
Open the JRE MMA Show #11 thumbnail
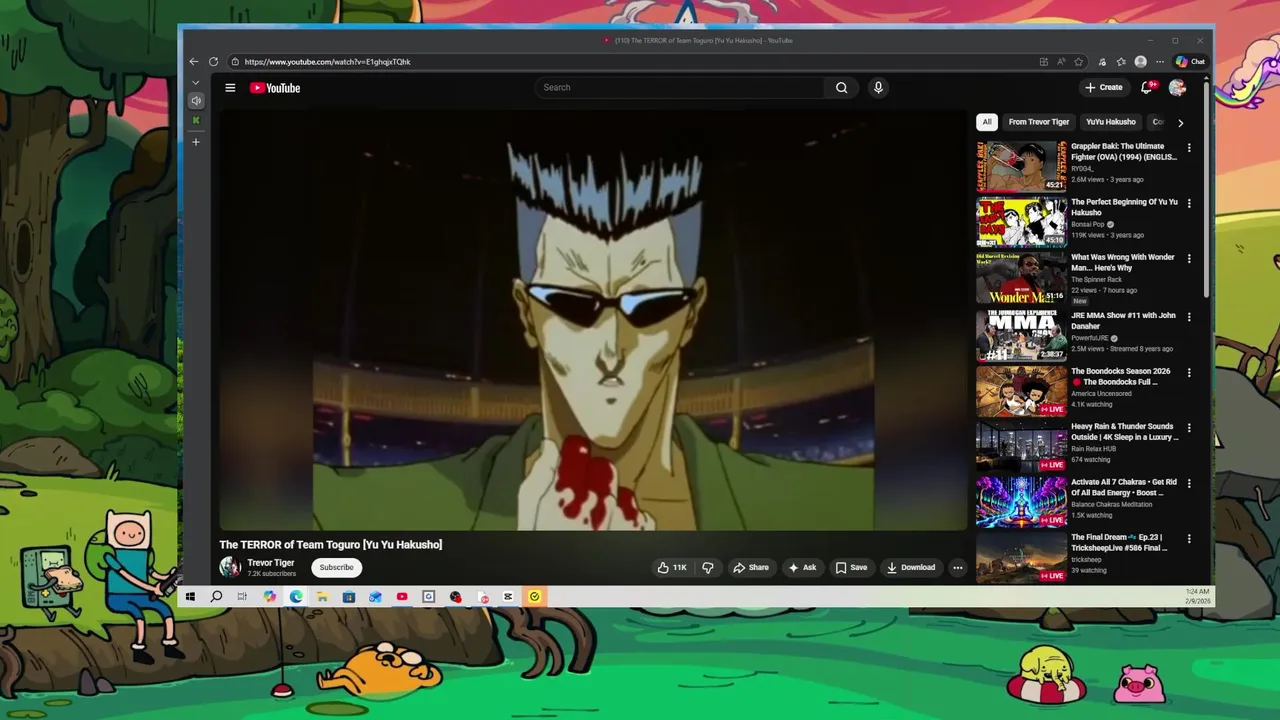1021,334
